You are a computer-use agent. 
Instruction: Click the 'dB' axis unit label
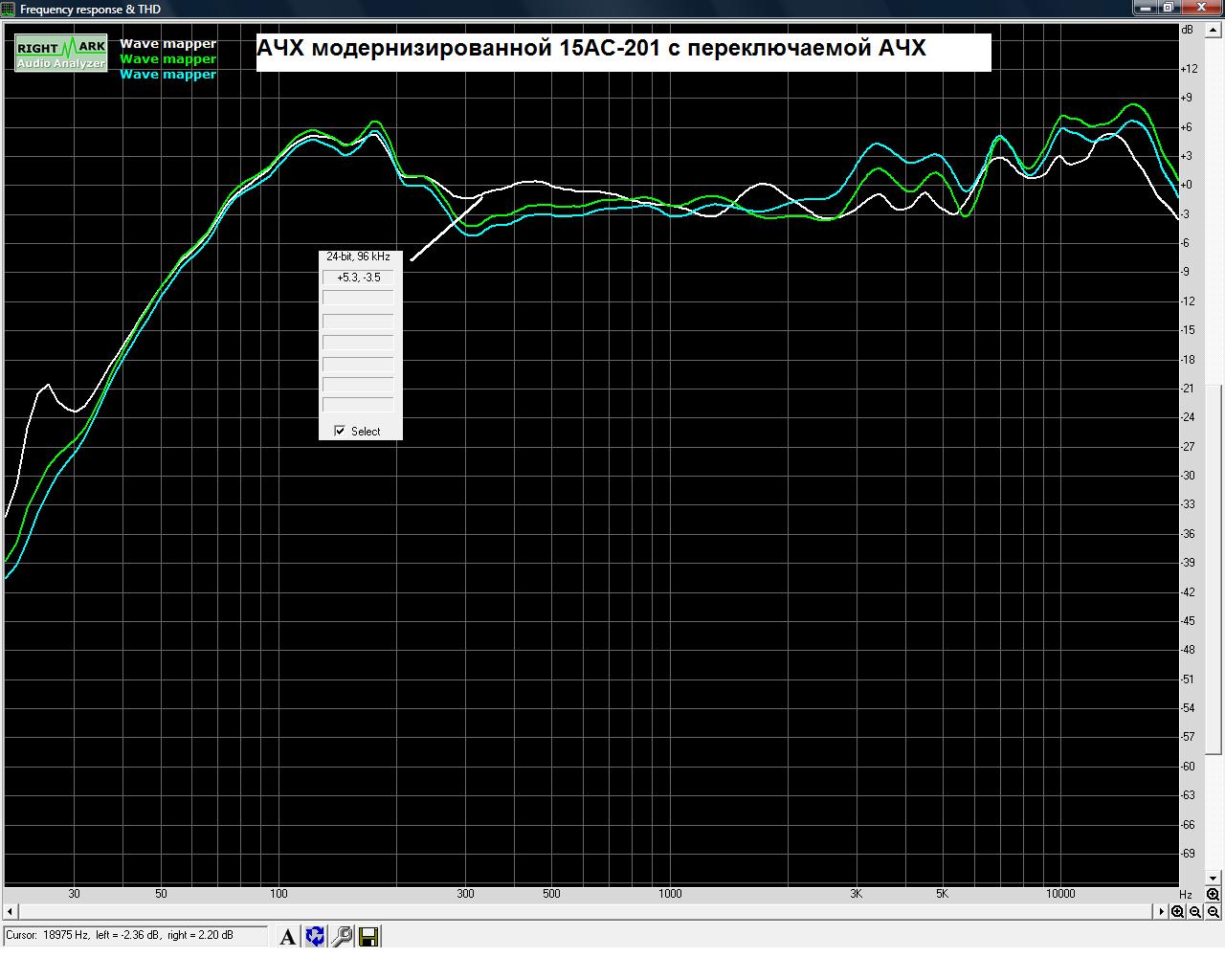pyautogui.click(x=1188, y=30)
